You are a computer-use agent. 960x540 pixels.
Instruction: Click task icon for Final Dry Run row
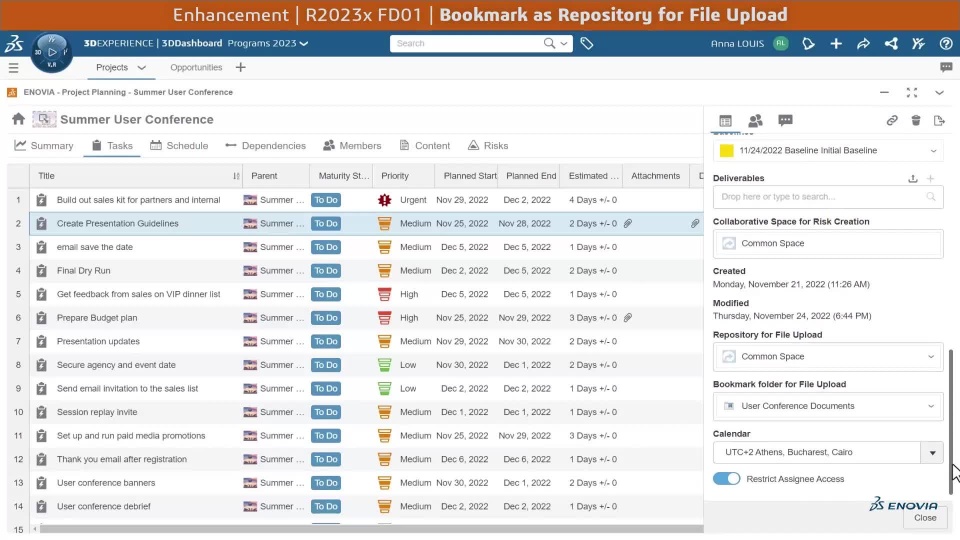click(x=41, y=271)
